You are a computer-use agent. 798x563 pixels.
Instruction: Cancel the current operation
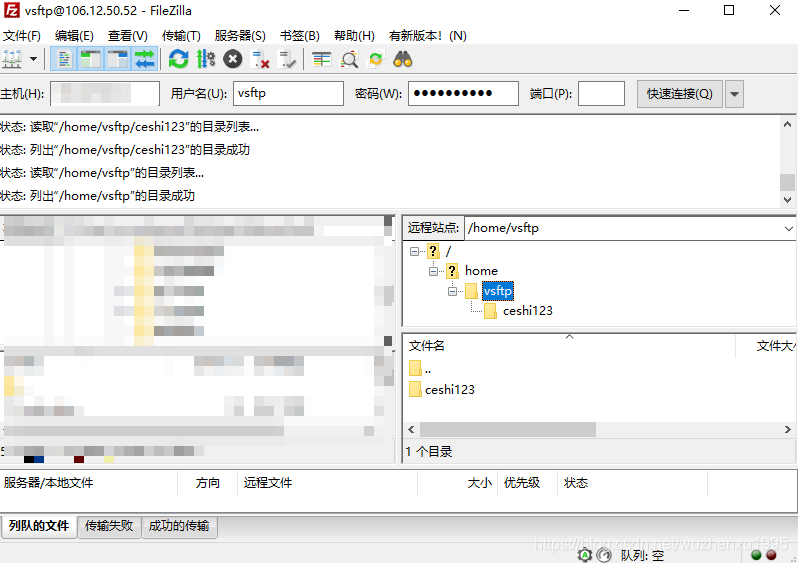233,59
